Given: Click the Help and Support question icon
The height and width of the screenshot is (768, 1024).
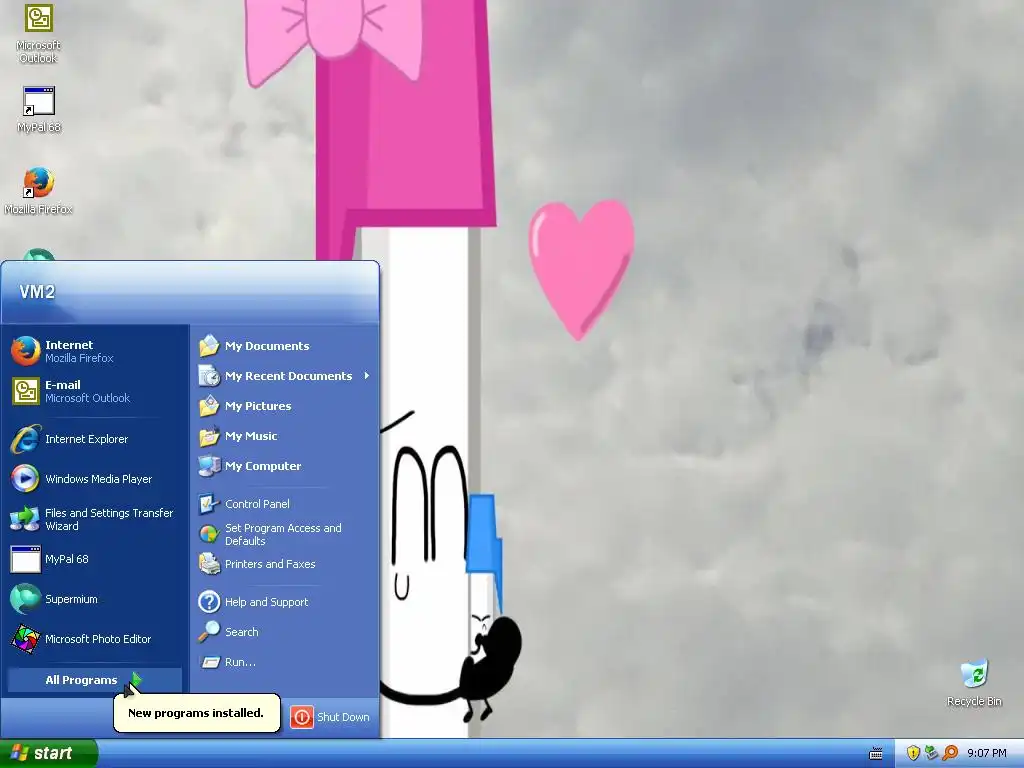Looking at the screenshot, I should pyautogui.click(x=209, y=601).
